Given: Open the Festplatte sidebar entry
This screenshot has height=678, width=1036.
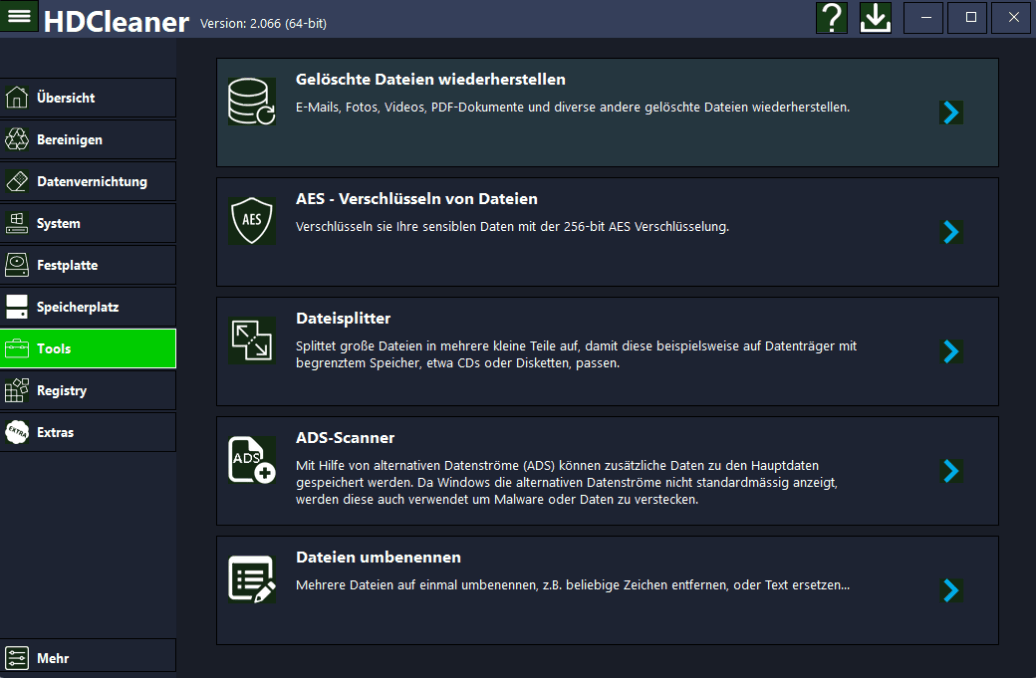Looking at the screenshot, I should (88, 266).
